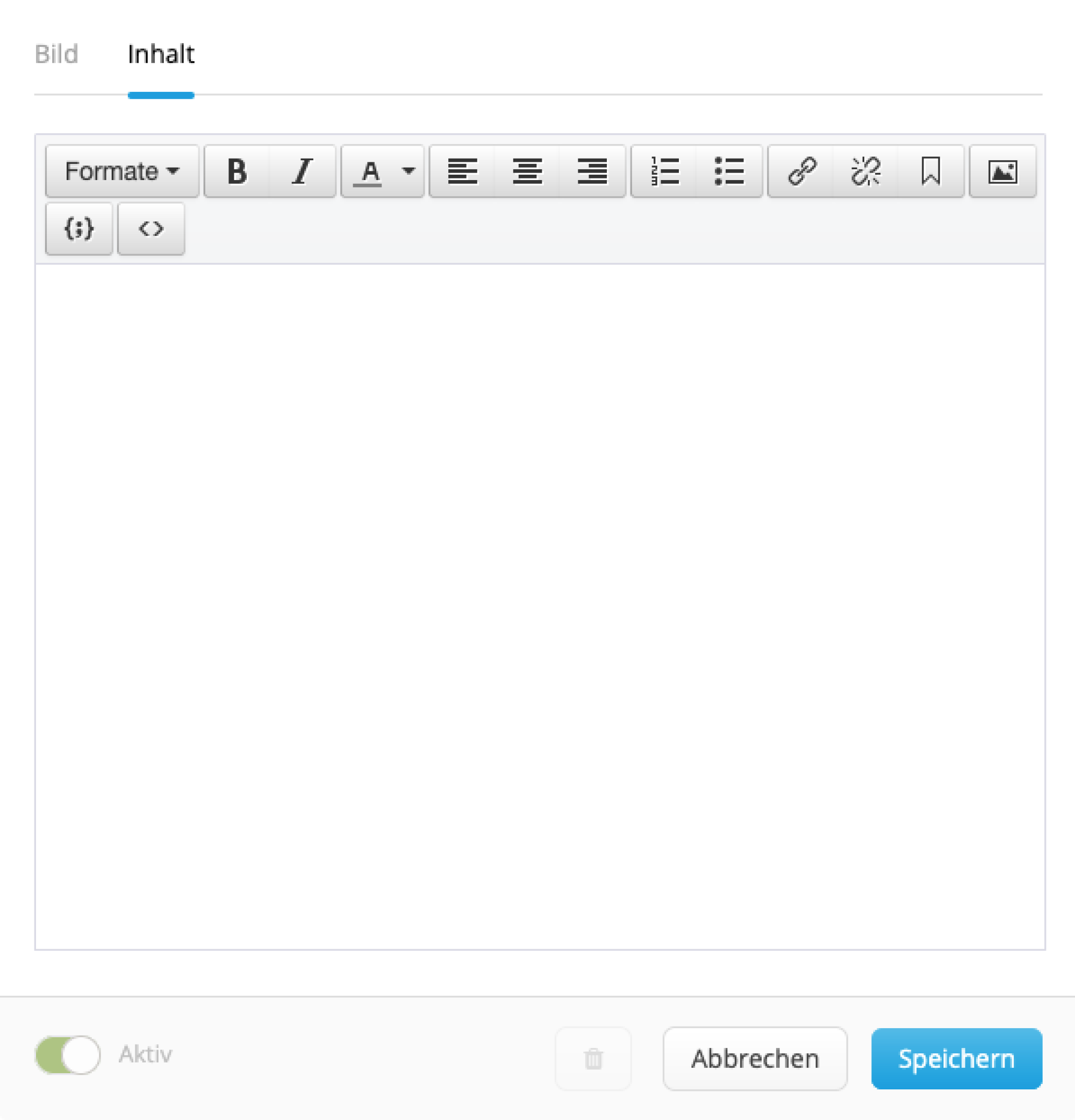The height and width of the screenshot is (1120, 1075).
Task: Apply bold formatting
Action: point(237,171)
